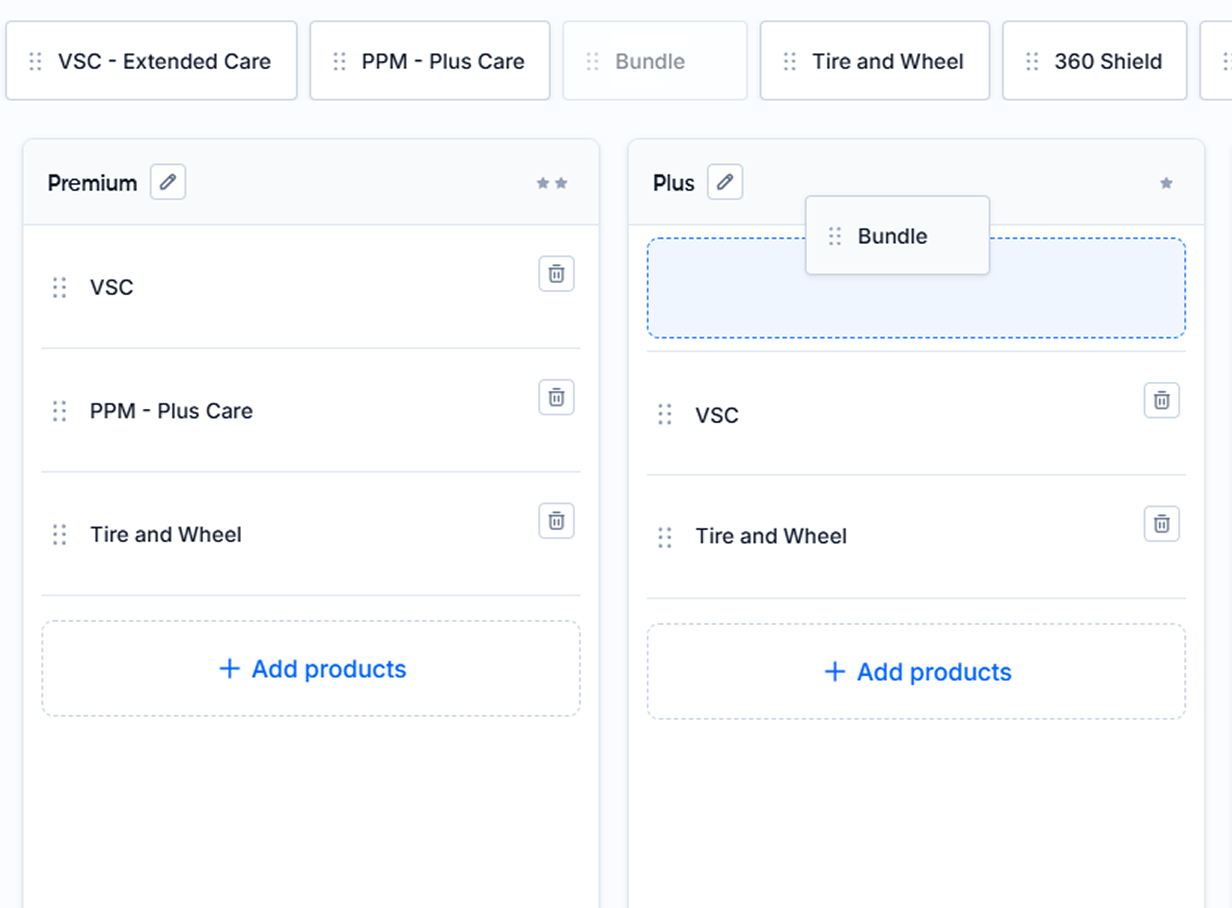Viewport: 1232px width, 908px height.
Task: Grab the drag handle of VSC in Premium
Action: (x=60, y=288)
